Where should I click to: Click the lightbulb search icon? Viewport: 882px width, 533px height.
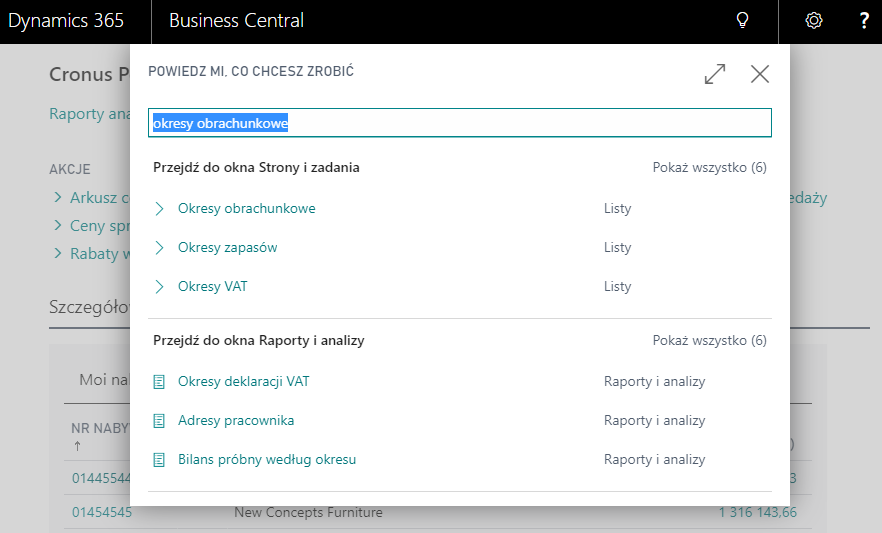point(742,20)
